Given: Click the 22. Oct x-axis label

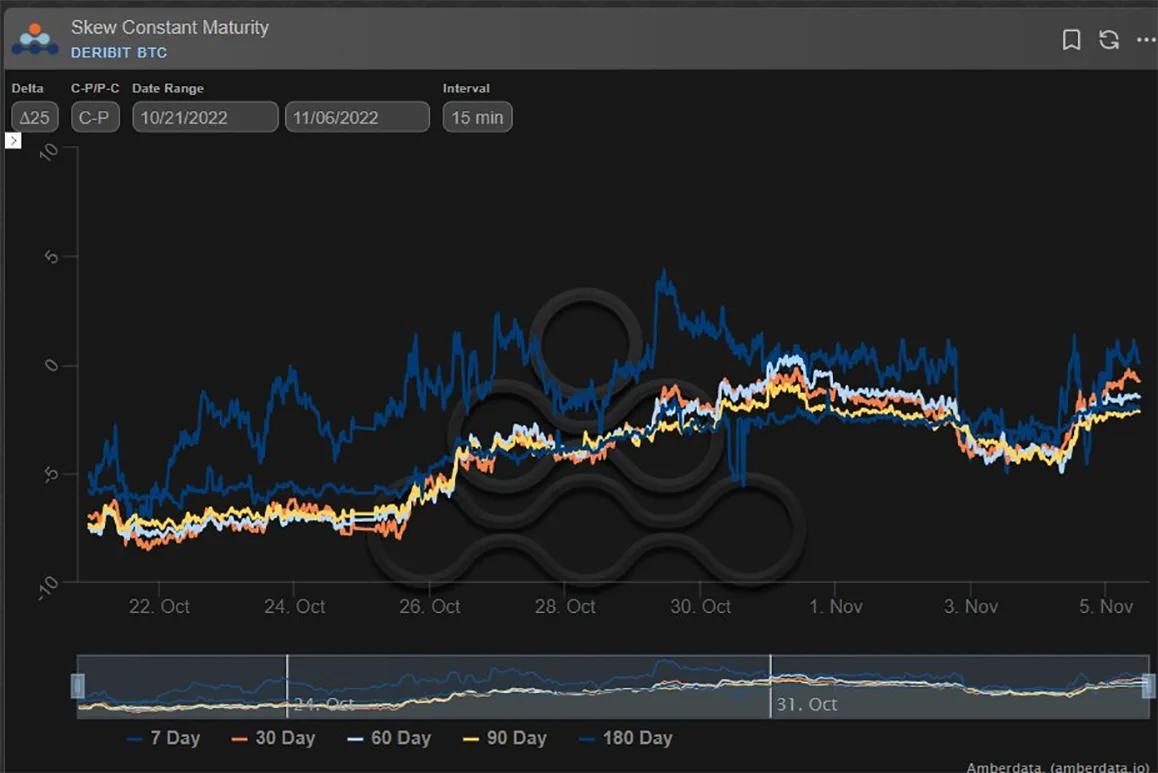Looking at the screenshot, I should pyautogui.click(x=159, y=606).
